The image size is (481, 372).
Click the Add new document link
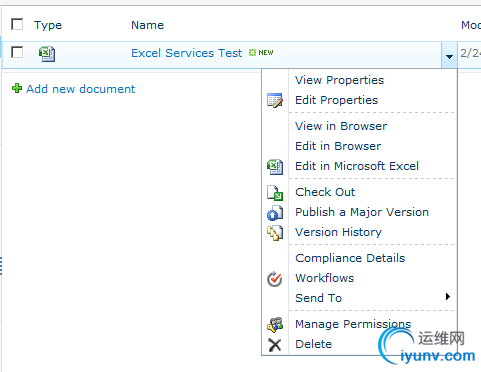tap(81, 89)
